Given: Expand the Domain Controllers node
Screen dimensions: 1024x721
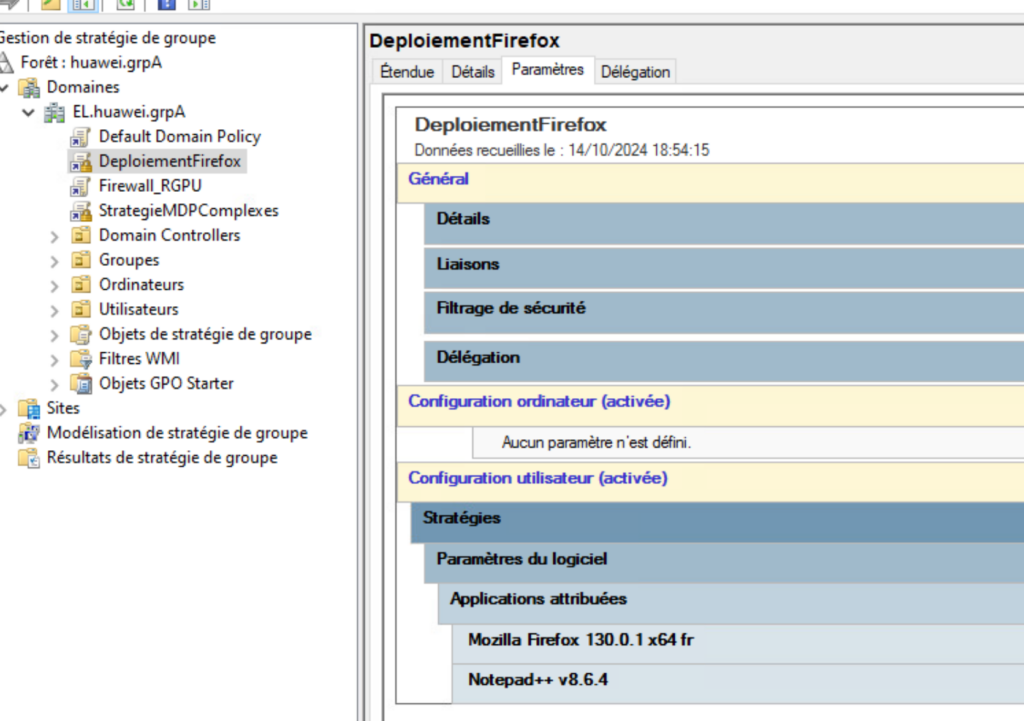Looking at the screenshot, I should [54, 236].
